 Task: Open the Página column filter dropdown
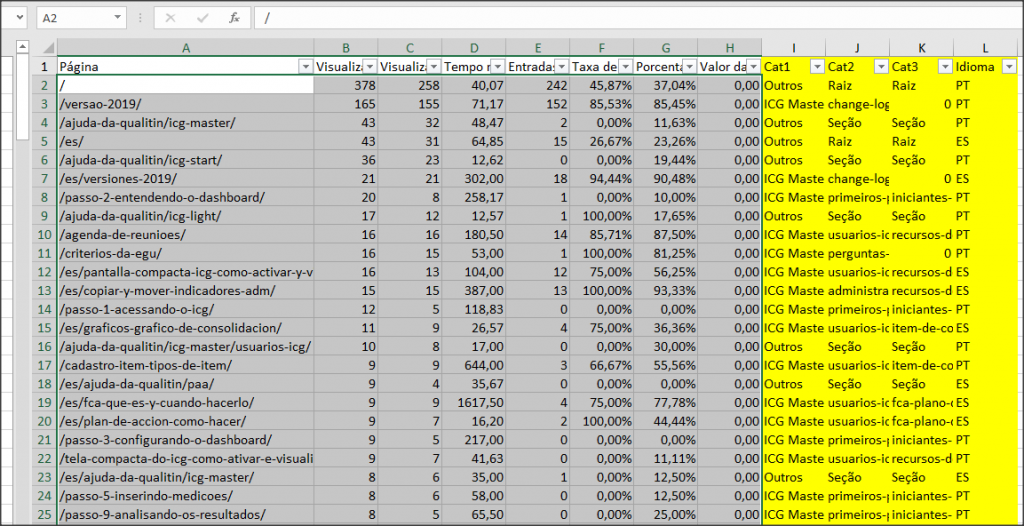(305, 67)
